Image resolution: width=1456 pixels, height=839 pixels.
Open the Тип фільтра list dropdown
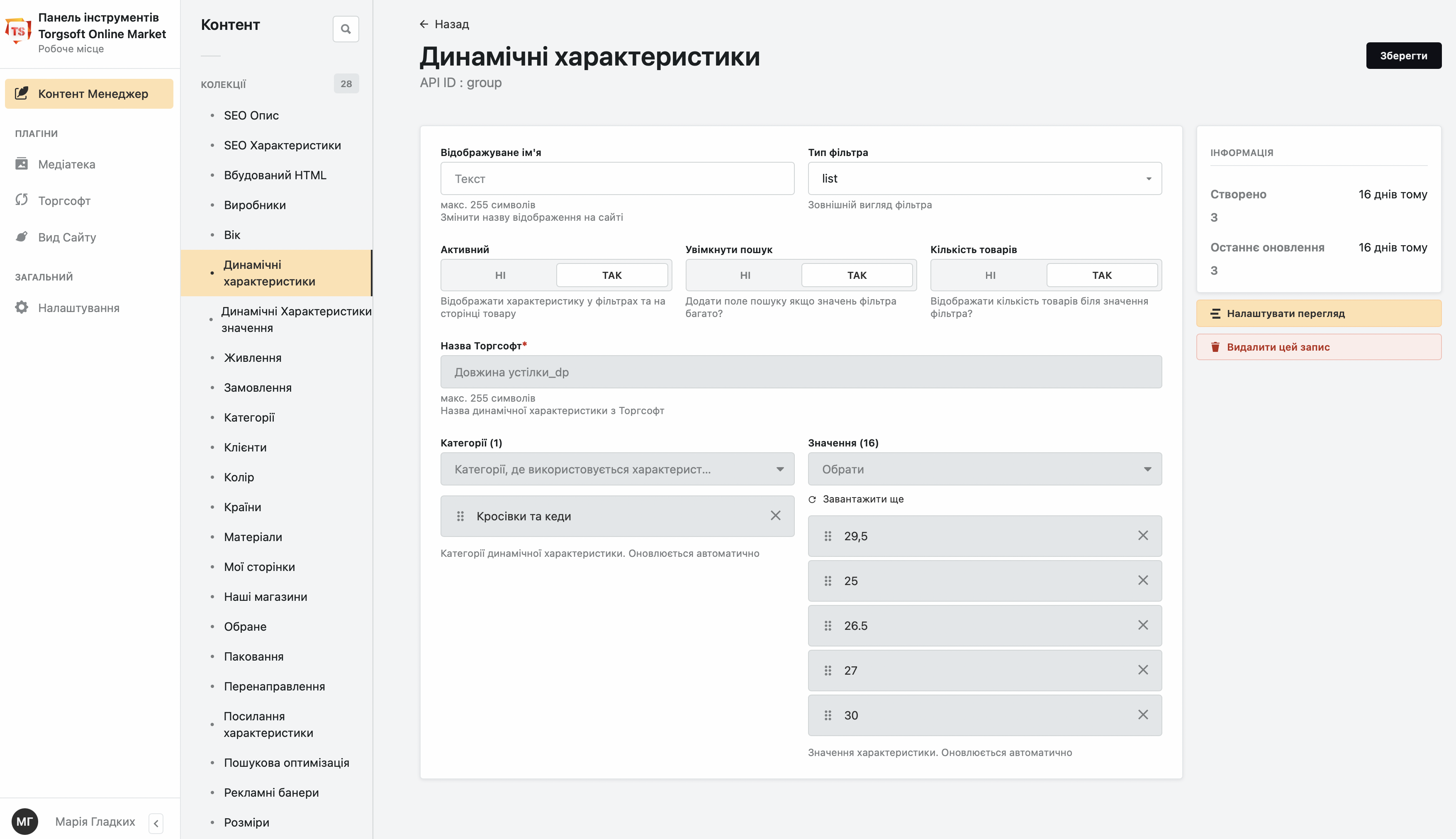click(984, 179)
